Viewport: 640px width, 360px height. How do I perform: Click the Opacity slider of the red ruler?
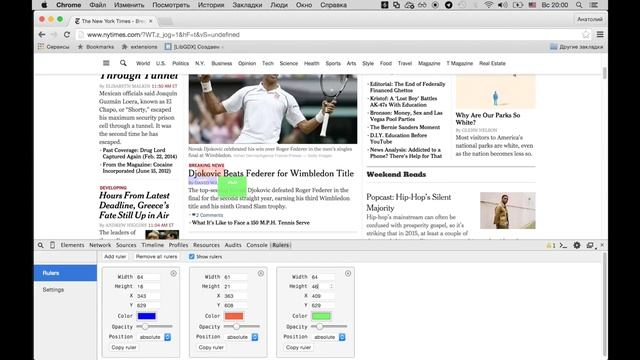242,327
